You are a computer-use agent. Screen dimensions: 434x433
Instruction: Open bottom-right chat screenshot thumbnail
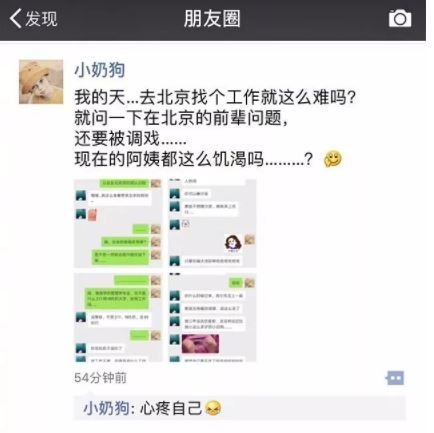(x=212, y=317)
